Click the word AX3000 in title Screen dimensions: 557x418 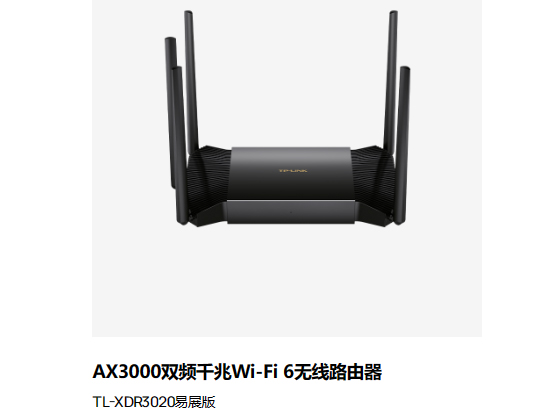[x=126, y=372]
